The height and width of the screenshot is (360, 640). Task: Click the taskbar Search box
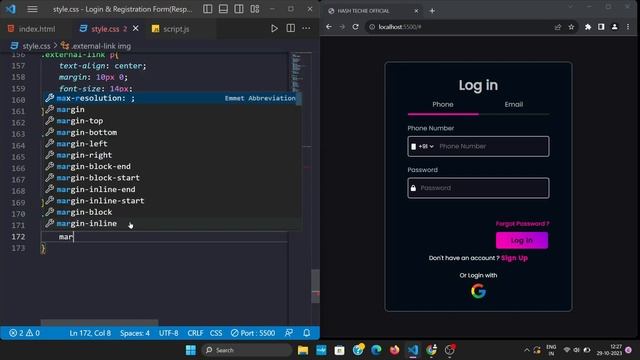click(x=247, y=350)
